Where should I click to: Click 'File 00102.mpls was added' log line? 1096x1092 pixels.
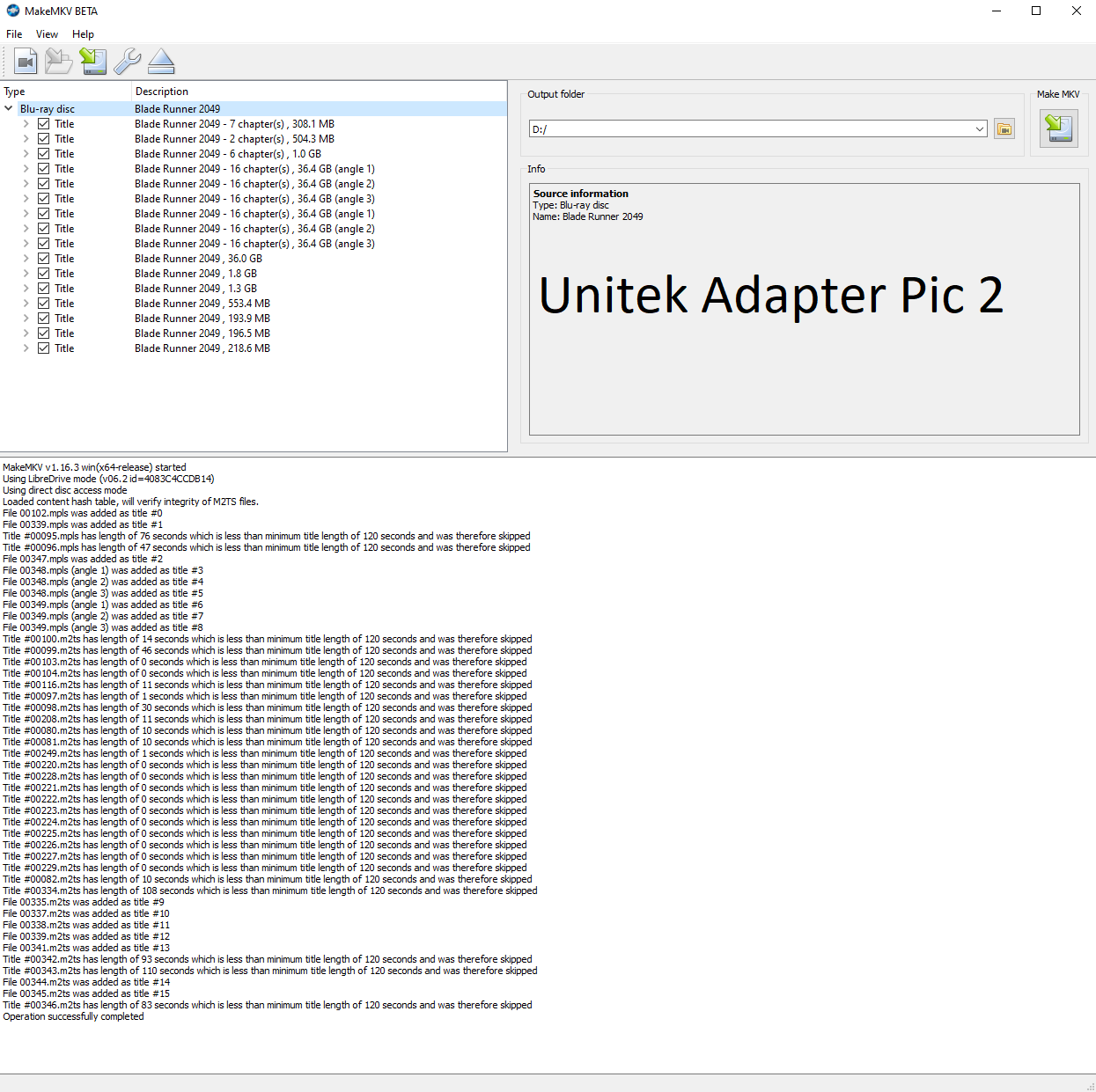83,513
